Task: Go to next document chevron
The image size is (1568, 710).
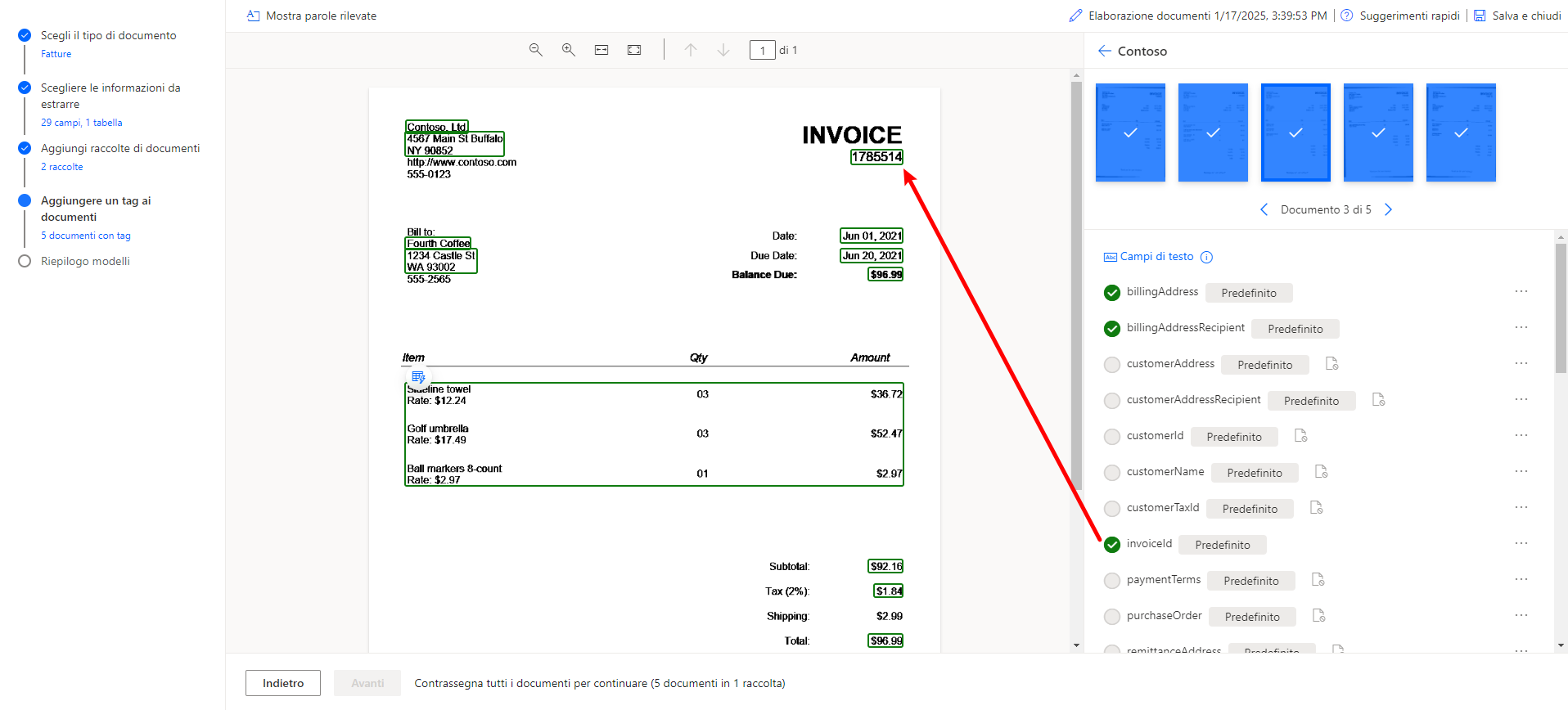Action: point(1388,209)
